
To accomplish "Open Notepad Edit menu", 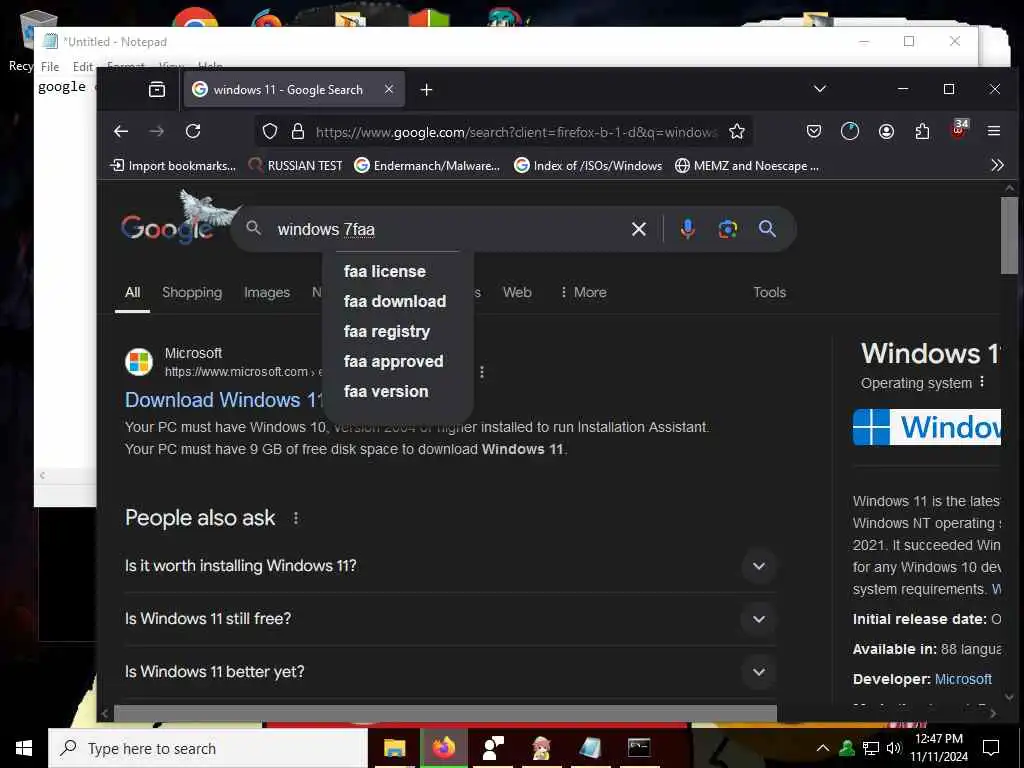I will (x=82, y=67).
